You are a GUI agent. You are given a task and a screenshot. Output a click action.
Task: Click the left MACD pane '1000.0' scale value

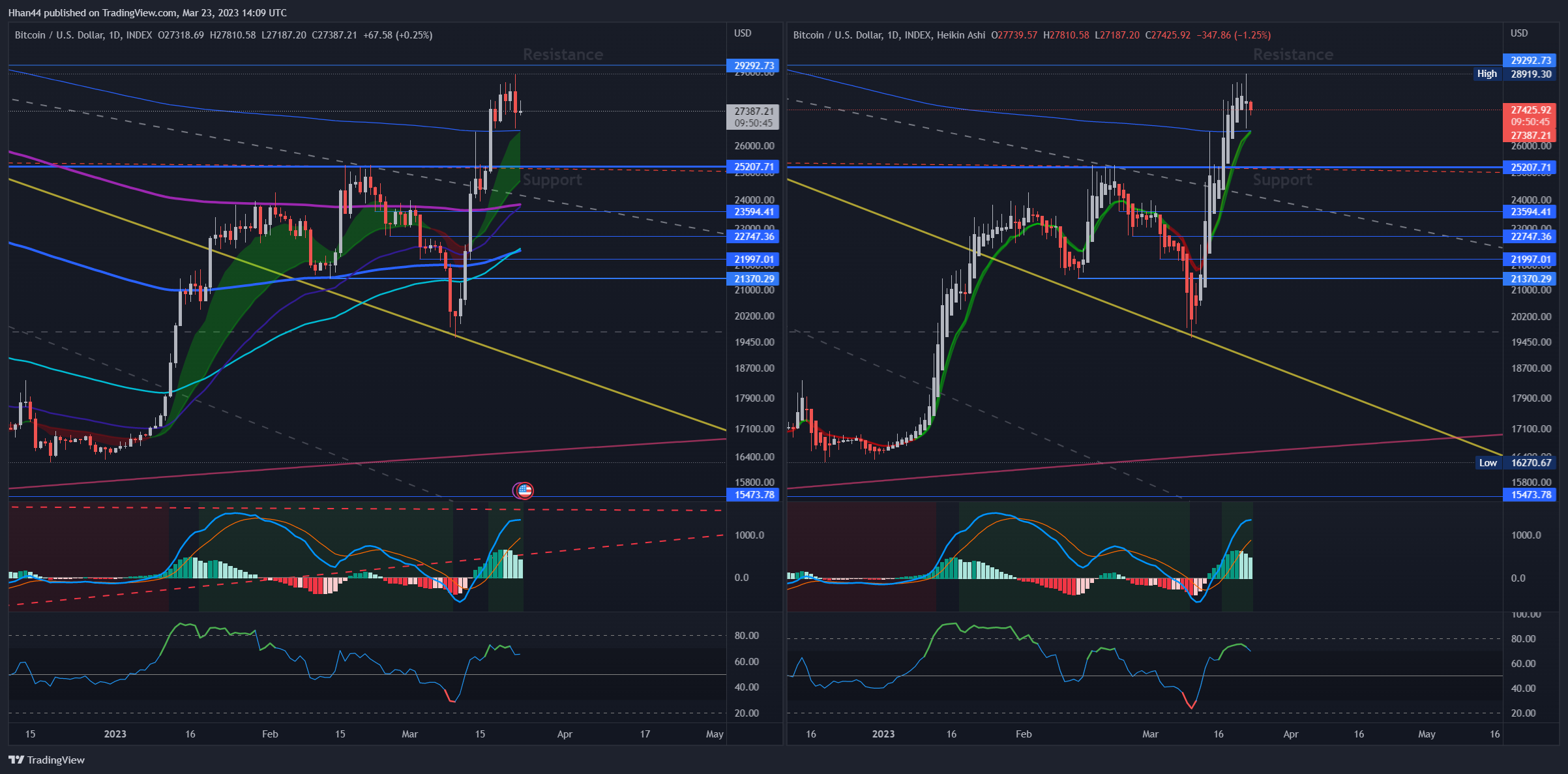coord(749,535)
